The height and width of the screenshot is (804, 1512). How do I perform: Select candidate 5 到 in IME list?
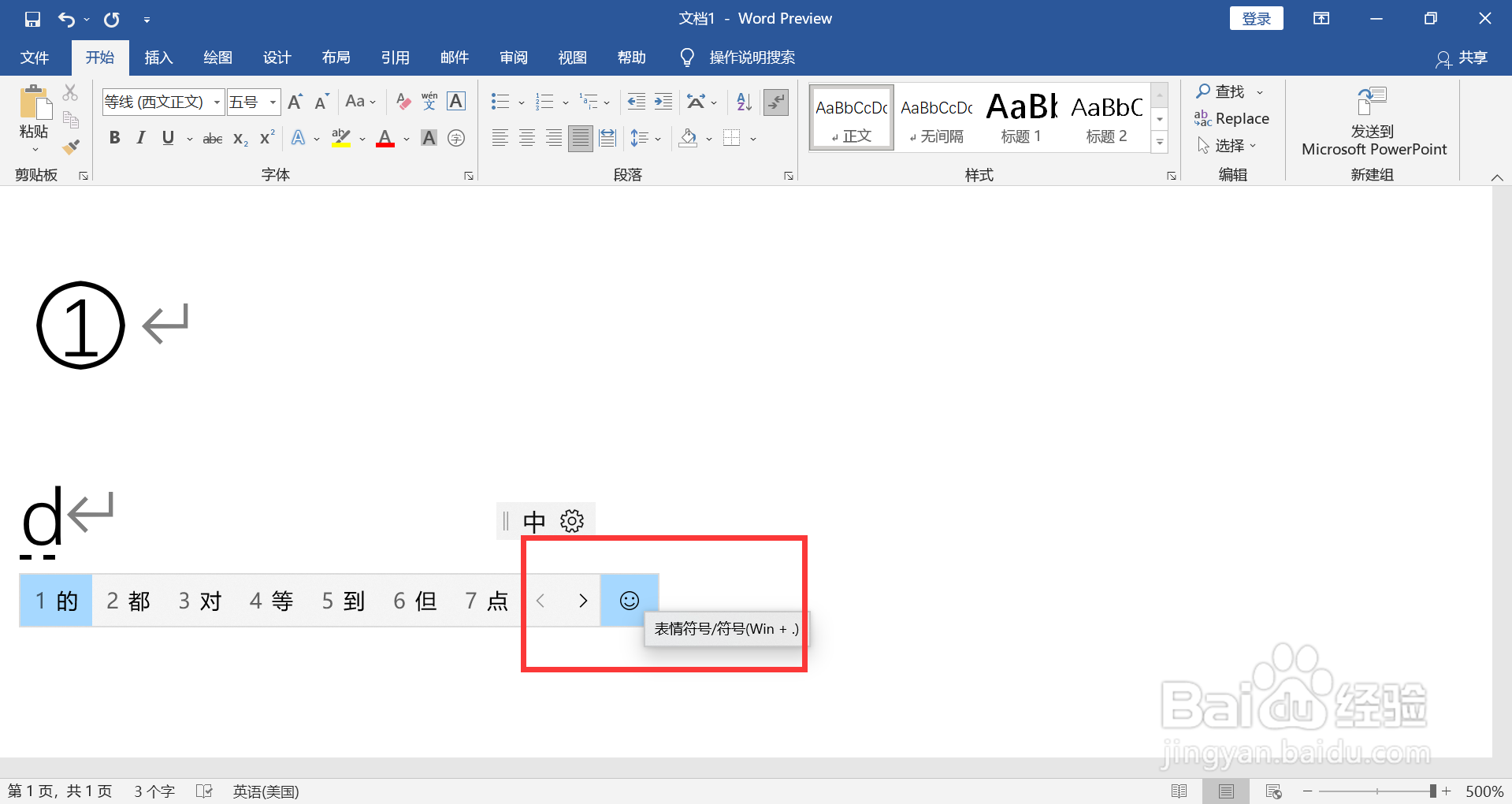tap(344, 601)
